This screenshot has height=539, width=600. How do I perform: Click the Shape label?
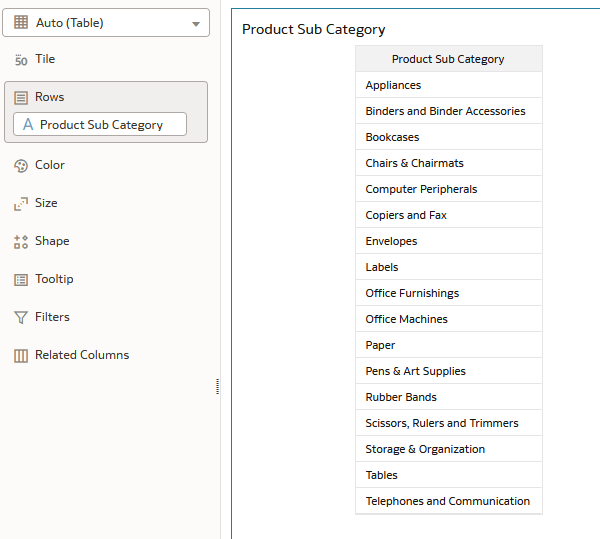(52, 241)
